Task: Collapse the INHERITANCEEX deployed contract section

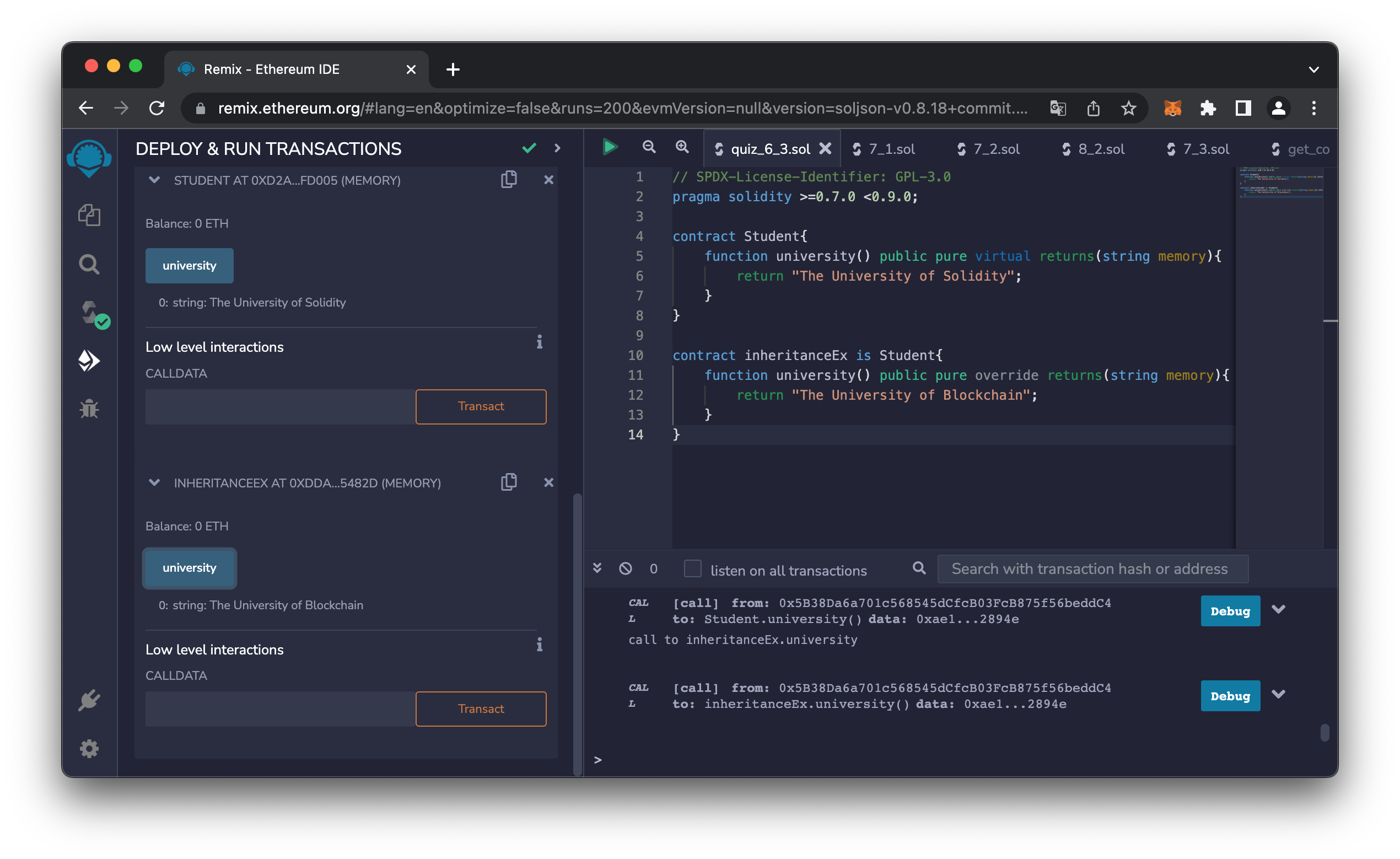Action: tap(154, 482)
